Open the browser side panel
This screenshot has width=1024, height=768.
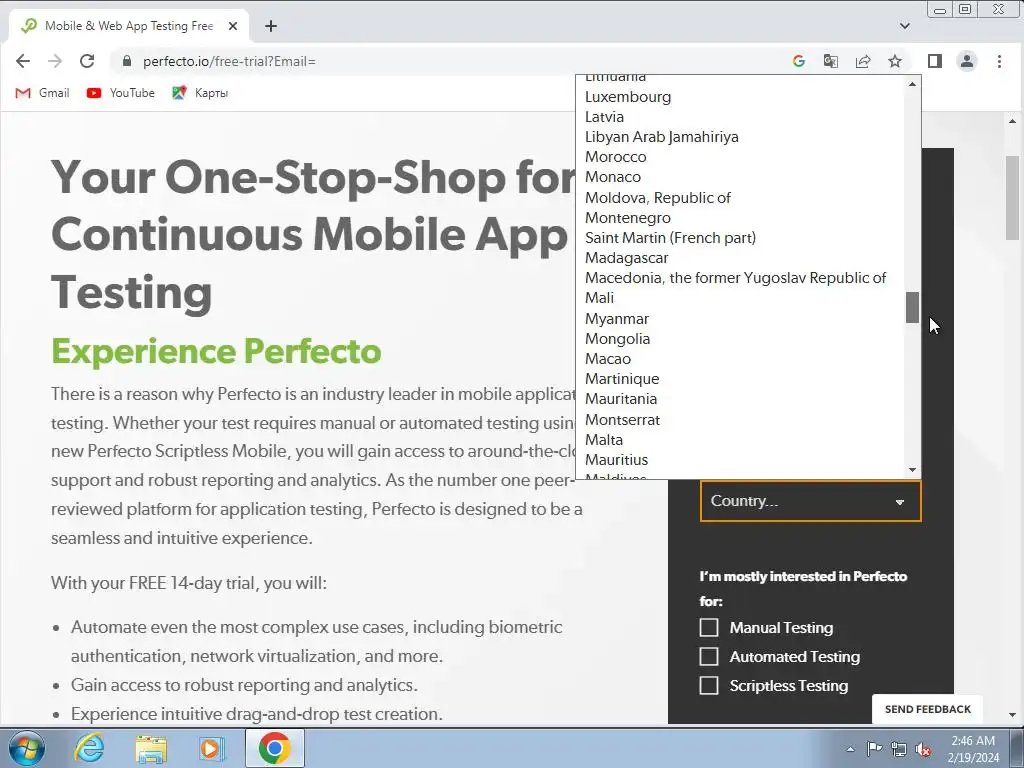coord(935,61)
